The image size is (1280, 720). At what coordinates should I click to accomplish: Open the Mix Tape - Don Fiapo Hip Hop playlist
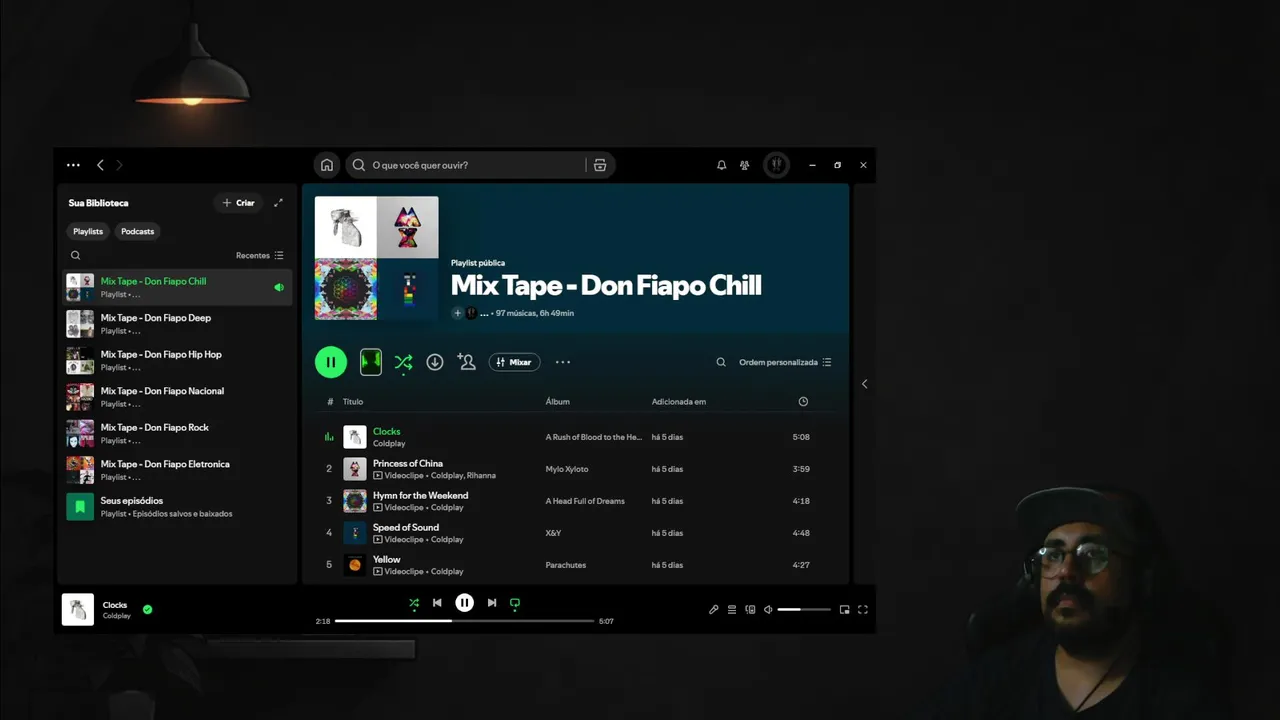[177, 360]
